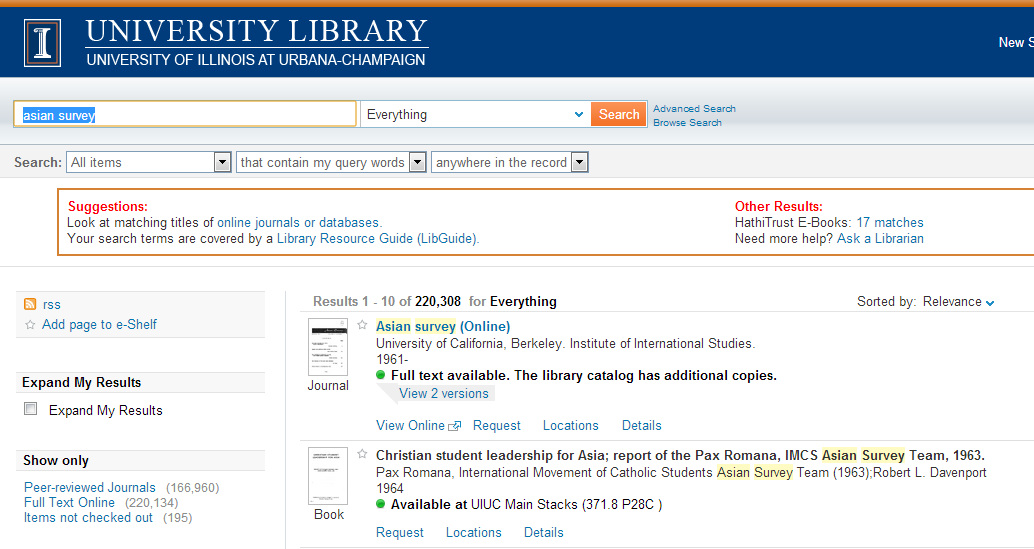Open View Online tab for Asian survey
1034x549 pixels.
pyautogui.click(x=410, y=426)
